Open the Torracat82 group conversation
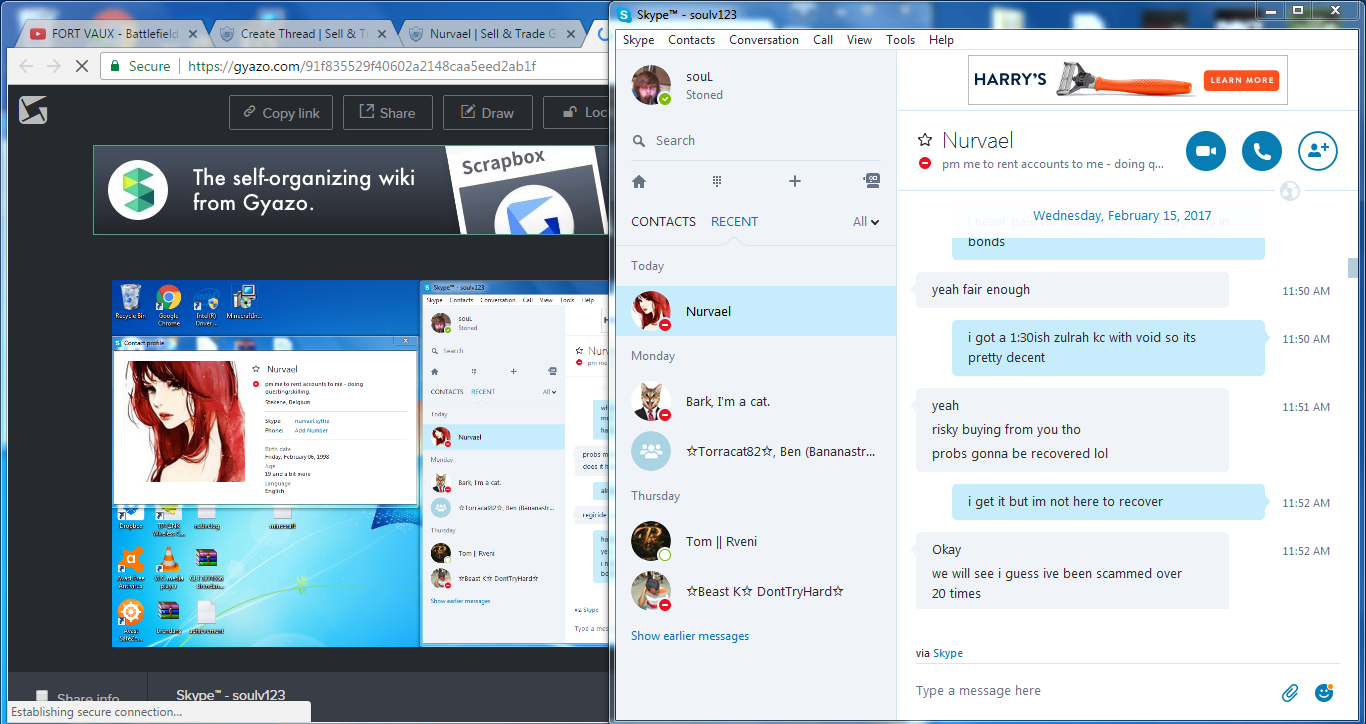Screen dimensions: 1366x724 (756, 451)
